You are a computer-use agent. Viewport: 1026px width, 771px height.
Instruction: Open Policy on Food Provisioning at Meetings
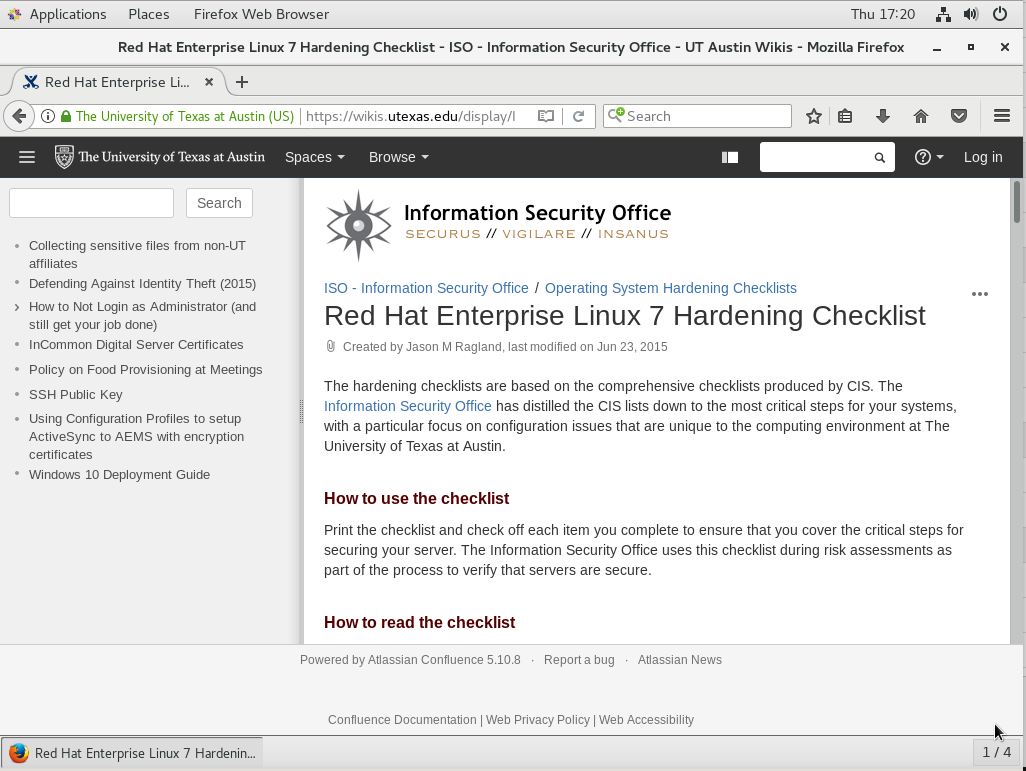coord(145,369)
